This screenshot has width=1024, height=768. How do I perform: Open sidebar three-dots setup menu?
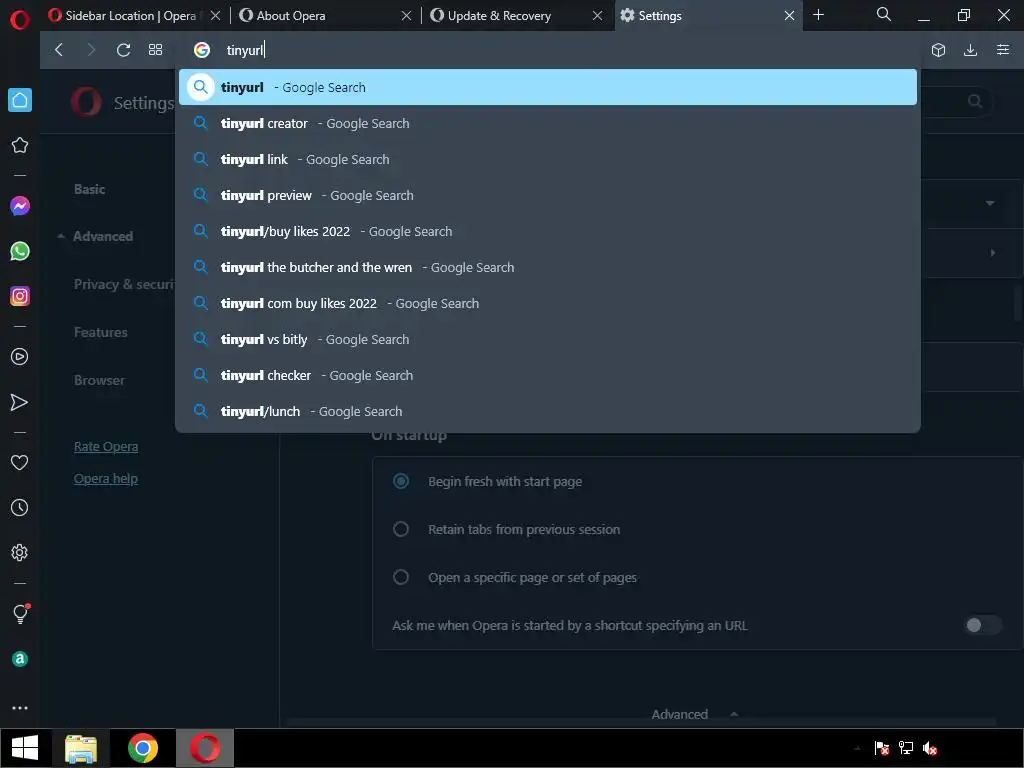pos(20,708)
